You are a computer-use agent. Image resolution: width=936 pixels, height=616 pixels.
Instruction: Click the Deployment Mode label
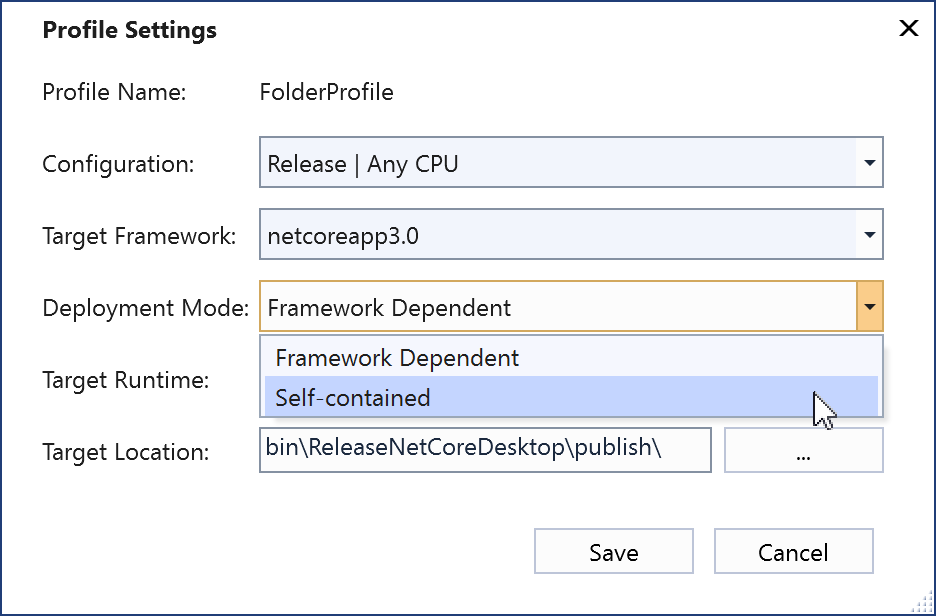tap(145, 308)
